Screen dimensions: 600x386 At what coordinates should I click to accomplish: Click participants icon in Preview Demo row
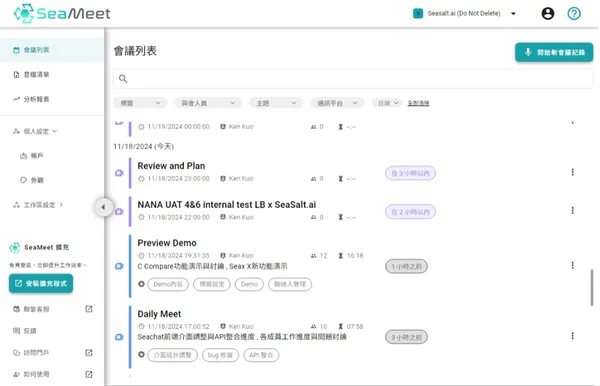pos(313,256)
